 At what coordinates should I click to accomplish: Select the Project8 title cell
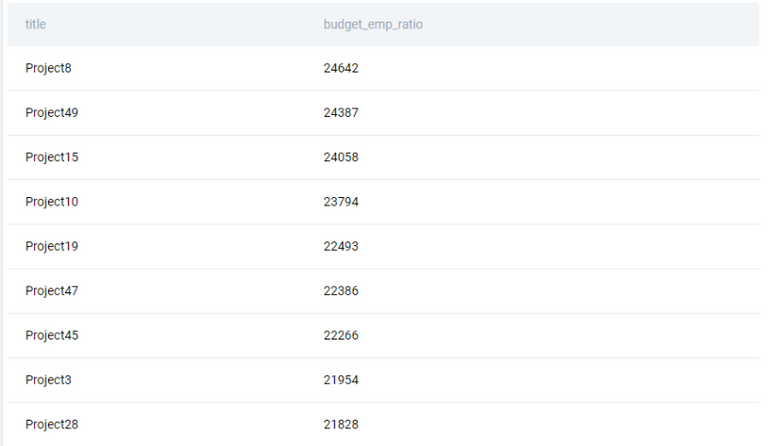point(48,68)
